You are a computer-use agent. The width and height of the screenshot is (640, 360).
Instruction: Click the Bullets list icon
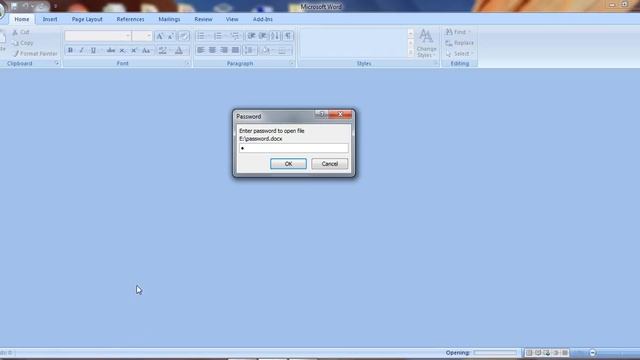coord(201,36)
